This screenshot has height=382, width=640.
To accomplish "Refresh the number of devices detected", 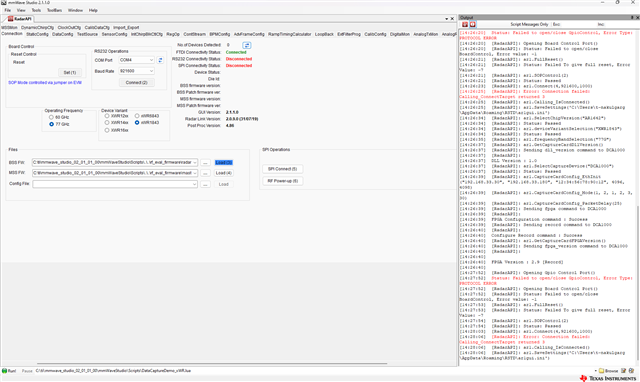I will coord(247,45).
